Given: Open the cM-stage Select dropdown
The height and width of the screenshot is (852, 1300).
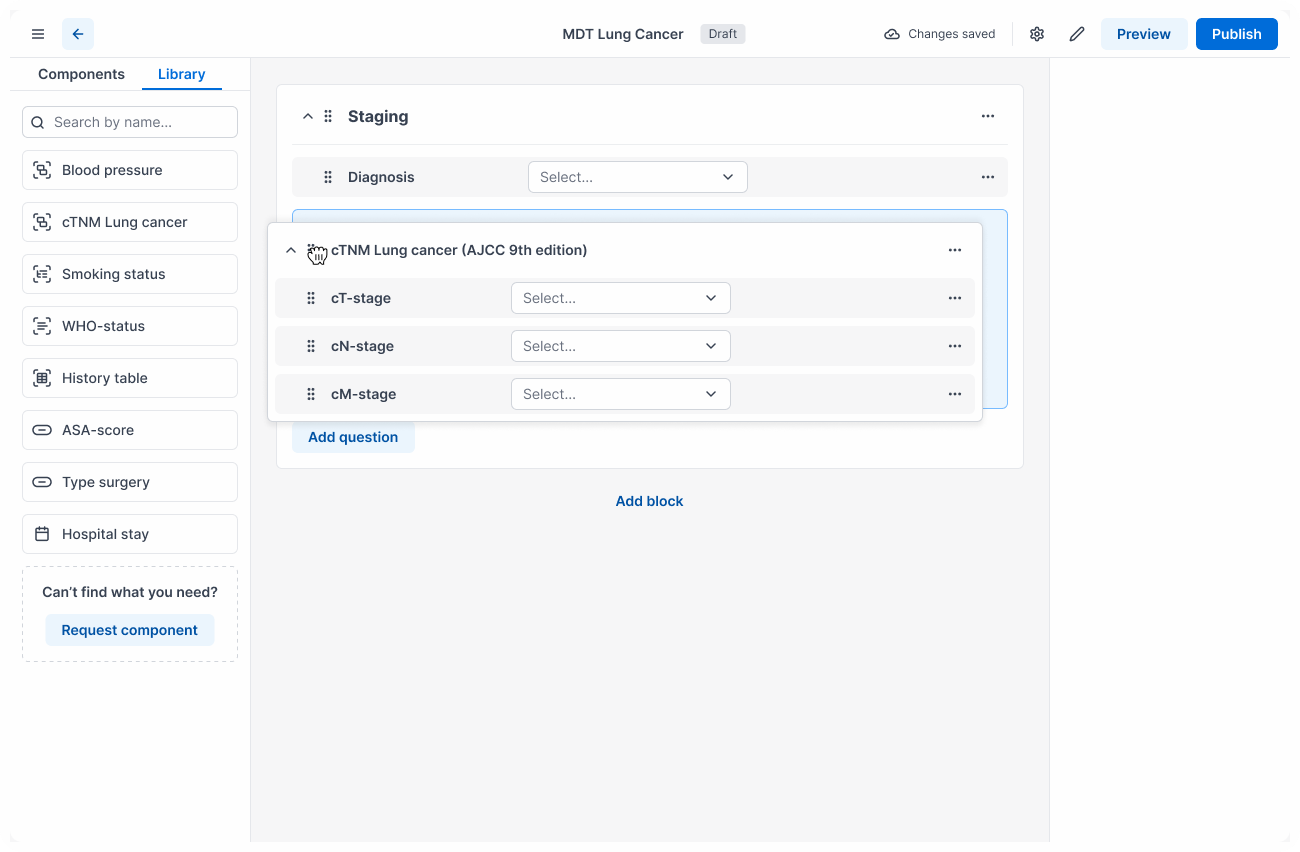Looking at the screenshot, I should [621, 394].
